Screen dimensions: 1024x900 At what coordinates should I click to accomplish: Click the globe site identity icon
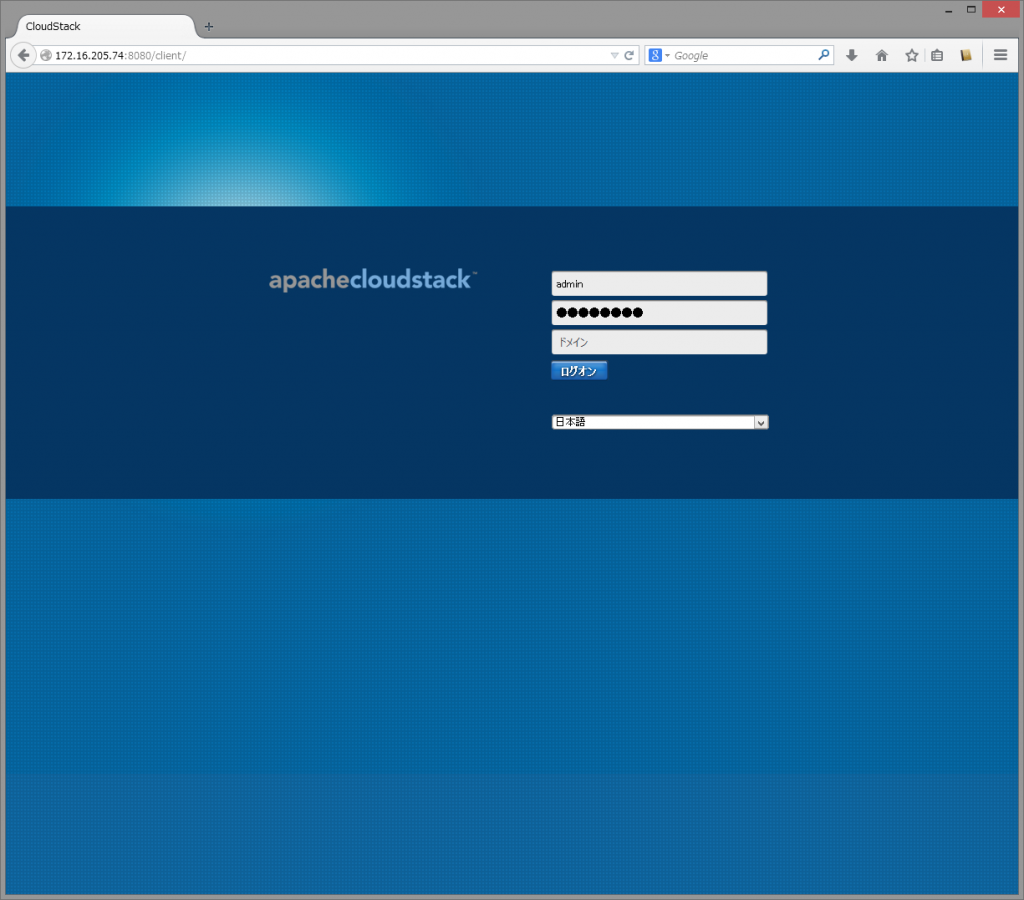pyautogui.click(x=46, y=56)
